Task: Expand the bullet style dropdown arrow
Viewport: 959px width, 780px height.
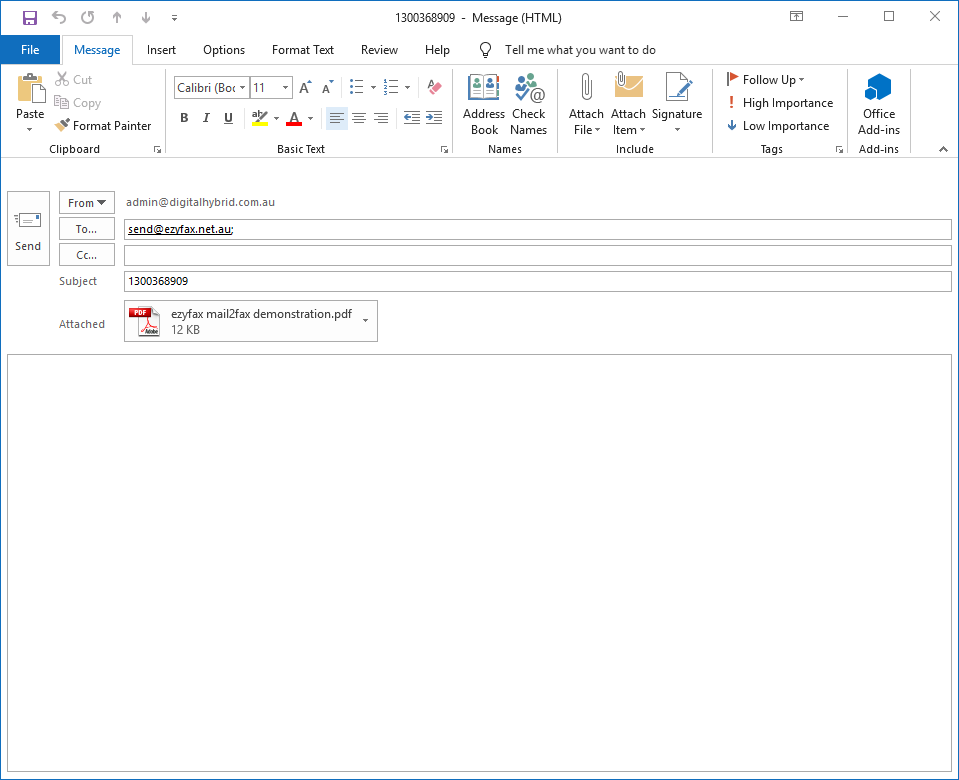Action: pyautogui.click(x=373, y=87)
